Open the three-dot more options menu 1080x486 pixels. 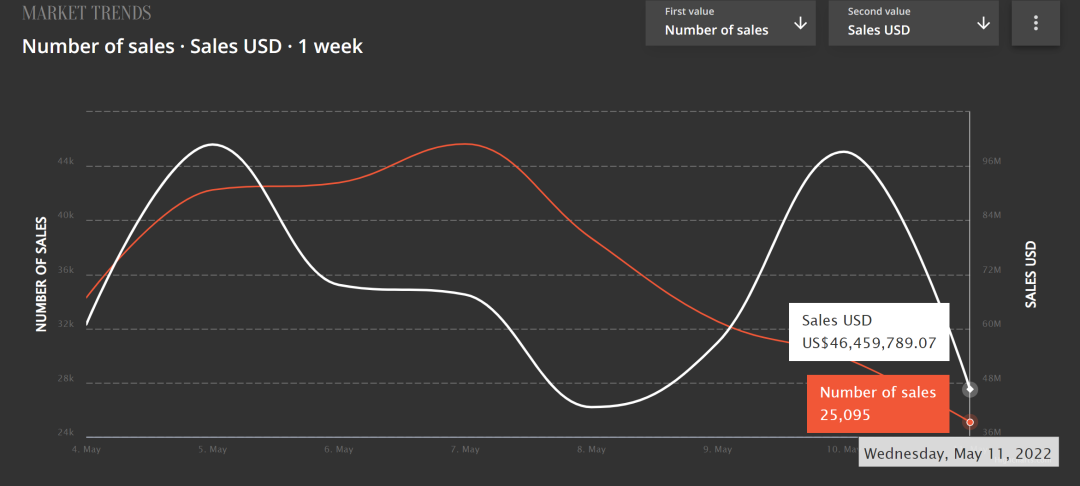click(x=1036, y=23)
